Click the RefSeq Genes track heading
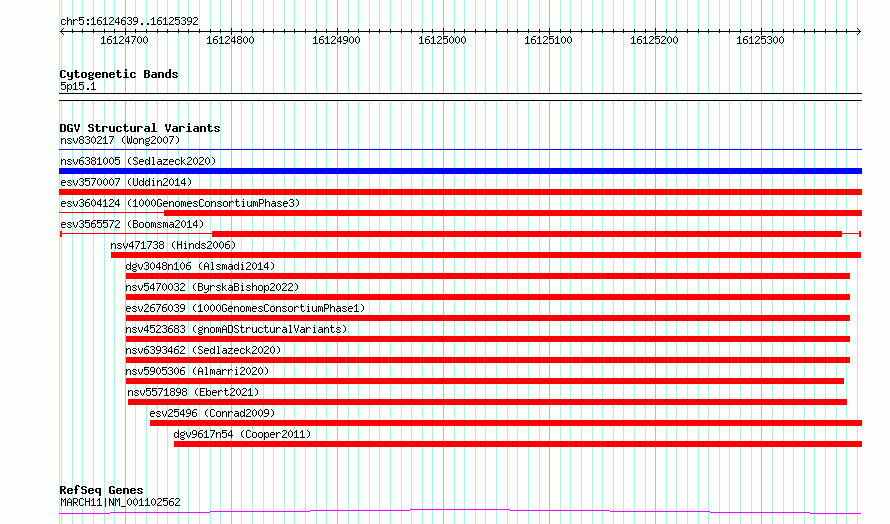890x524 pixels. click(101, 490)
